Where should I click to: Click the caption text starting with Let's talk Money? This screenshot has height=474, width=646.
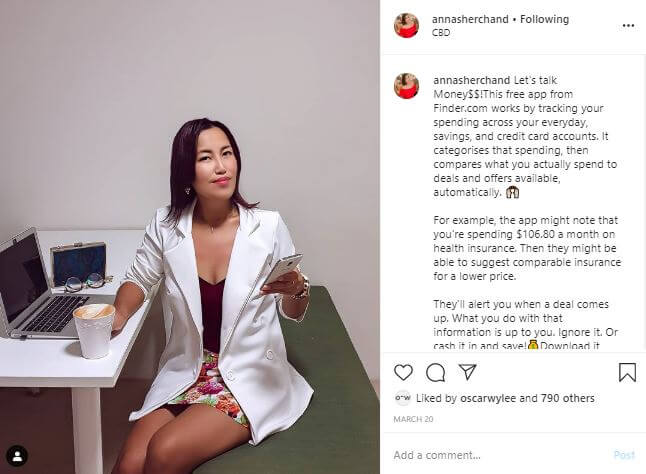pyautogui.click(x=527, y=212)
